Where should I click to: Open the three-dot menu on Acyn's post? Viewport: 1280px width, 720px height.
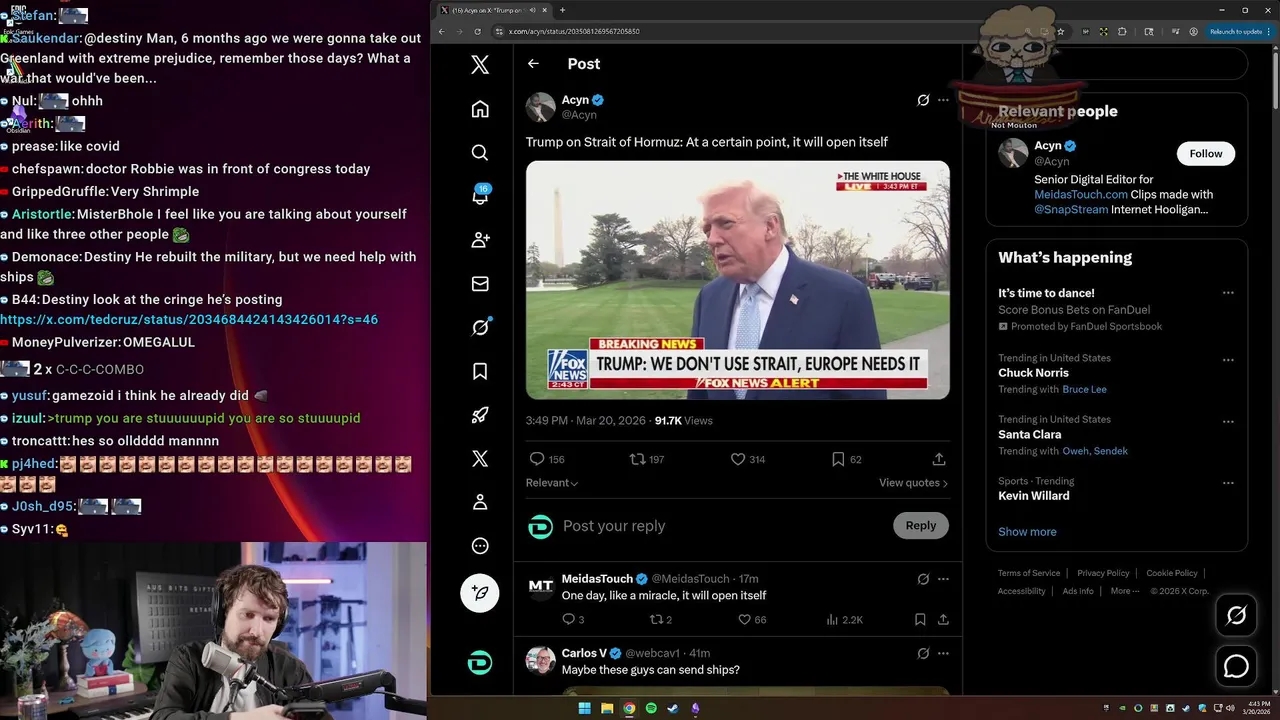(x=943, y=100)
